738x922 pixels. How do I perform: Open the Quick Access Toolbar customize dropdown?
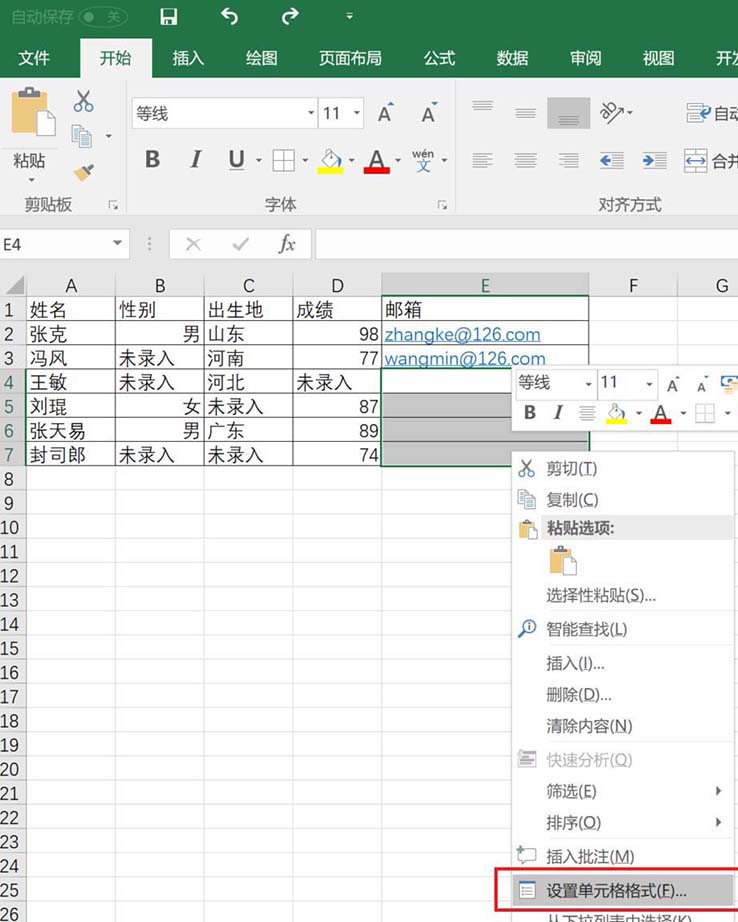(349, 16)
